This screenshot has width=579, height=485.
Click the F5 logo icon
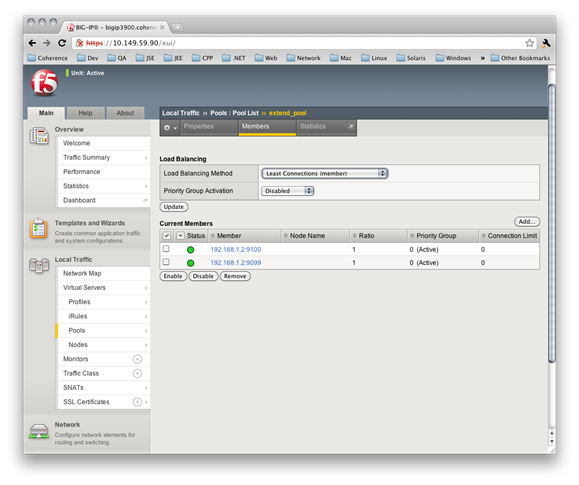[44, 82]
